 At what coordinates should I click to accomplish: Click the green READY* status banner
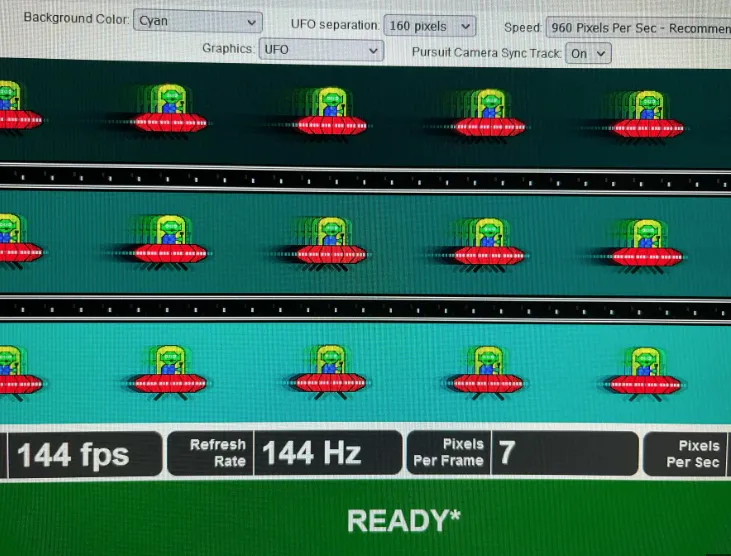click(x=396, y=520)
